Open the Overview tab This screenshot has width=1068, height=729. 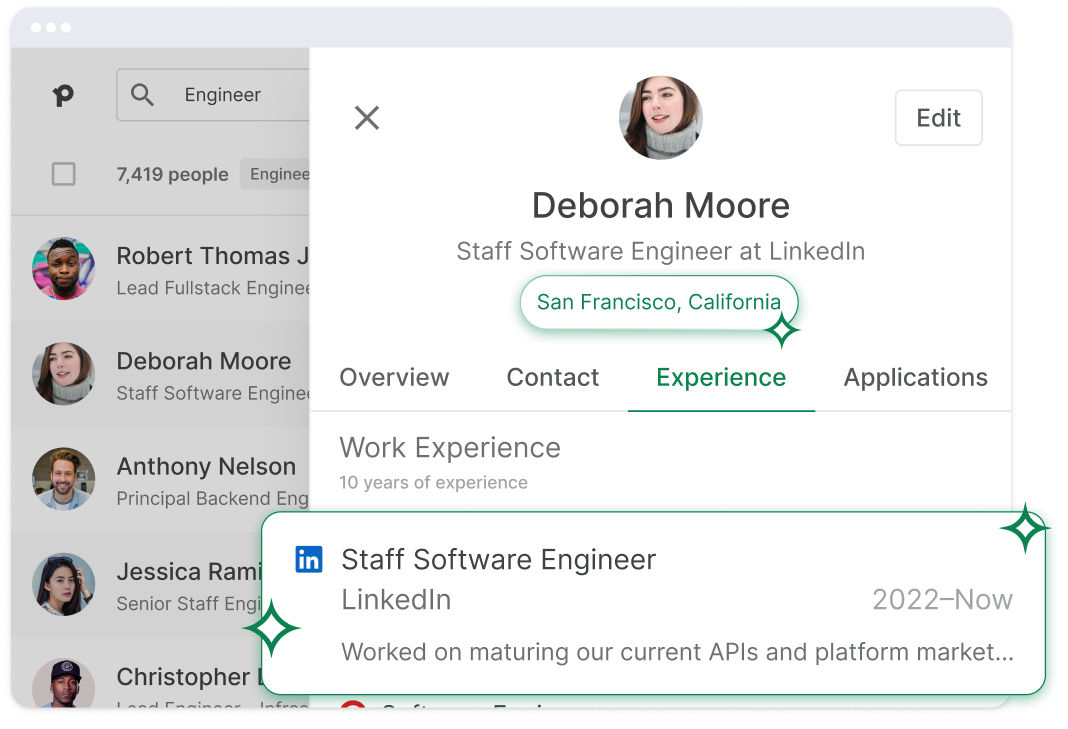pos(394,377)
